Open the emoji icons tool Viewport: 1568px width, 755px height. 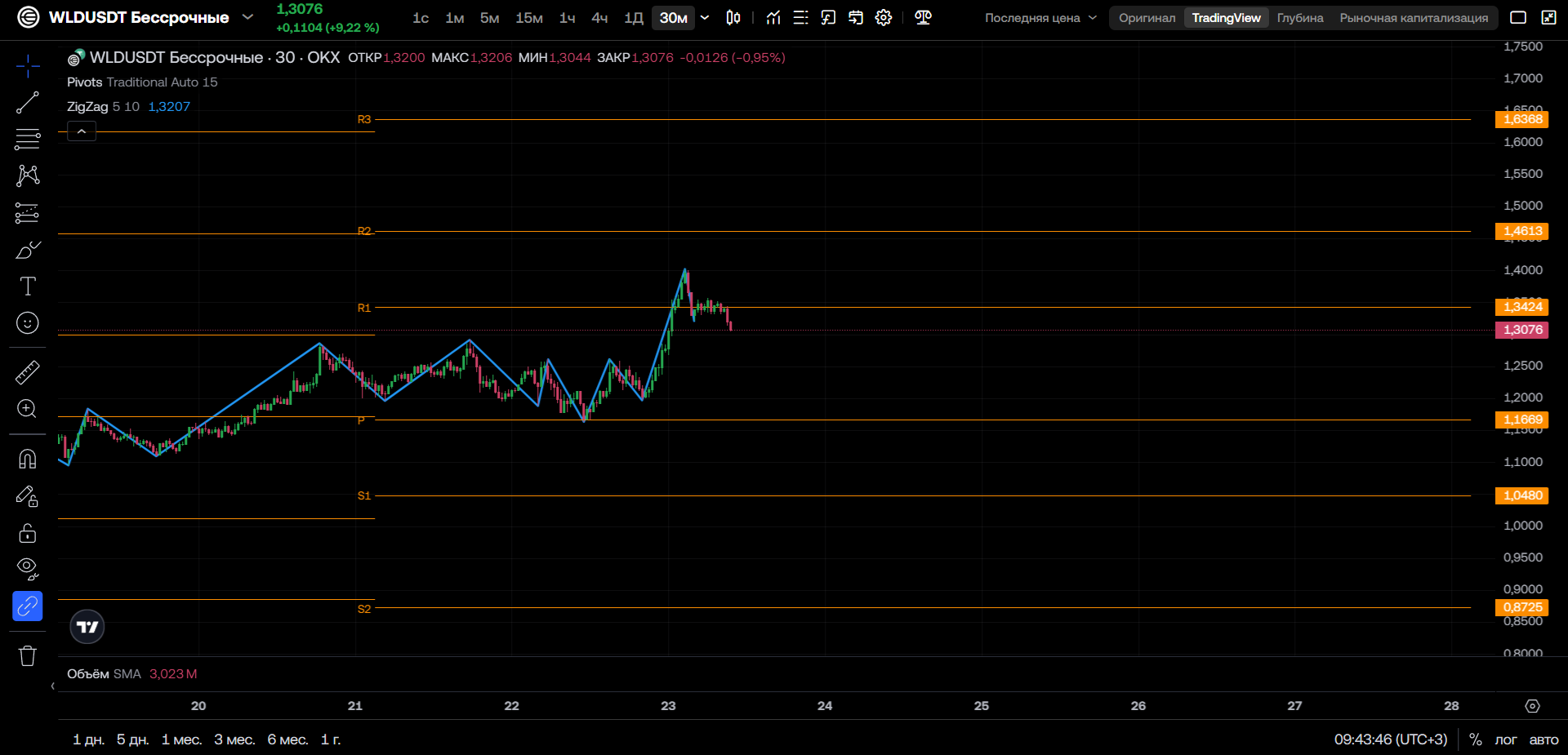tap(28, 323)
